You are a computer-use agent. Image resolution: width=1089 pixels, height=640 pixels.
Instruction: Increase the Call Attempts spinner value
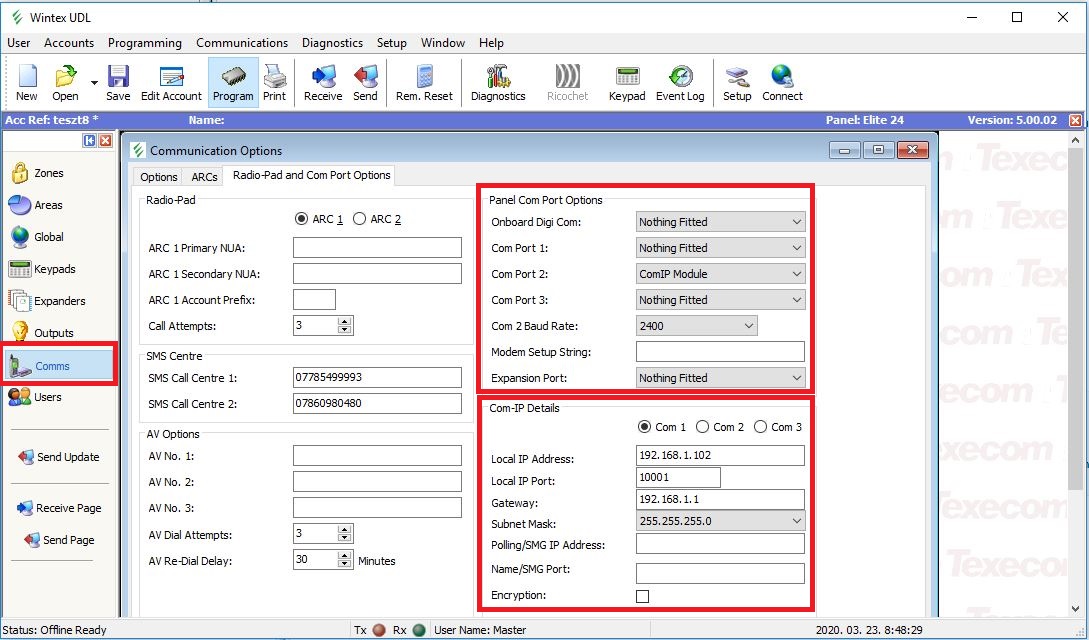click(346, 321)
